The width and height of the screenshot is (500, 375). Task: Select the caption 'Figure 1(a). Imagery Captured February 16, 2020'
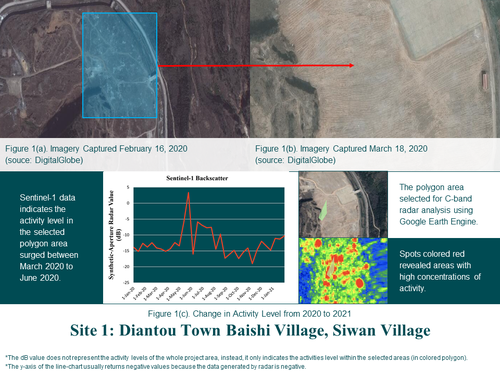pyautogui.click(x=96, y=149)
